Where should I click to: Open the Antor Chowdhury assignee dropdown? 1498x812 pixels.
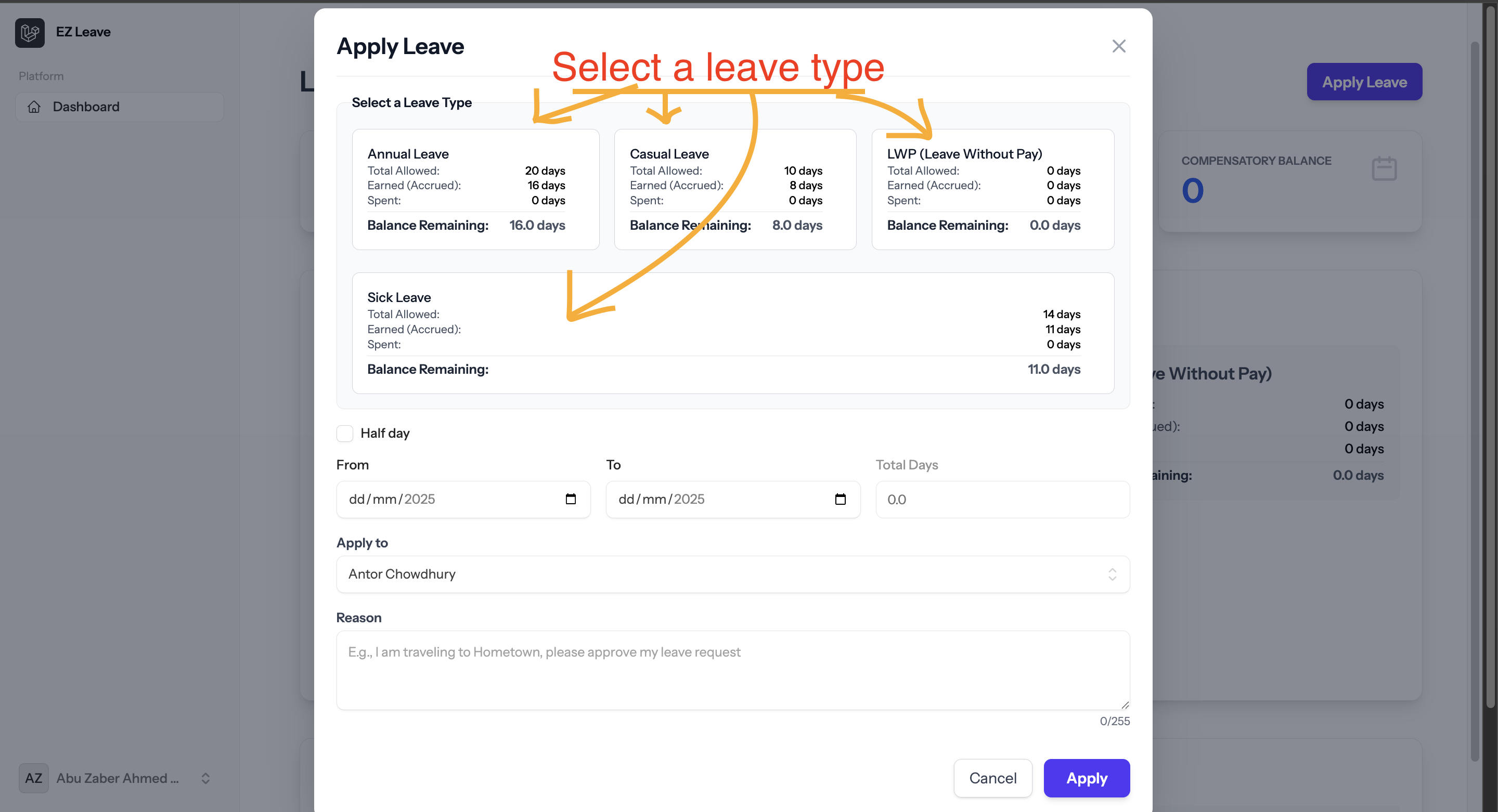[x=733, y=574]
